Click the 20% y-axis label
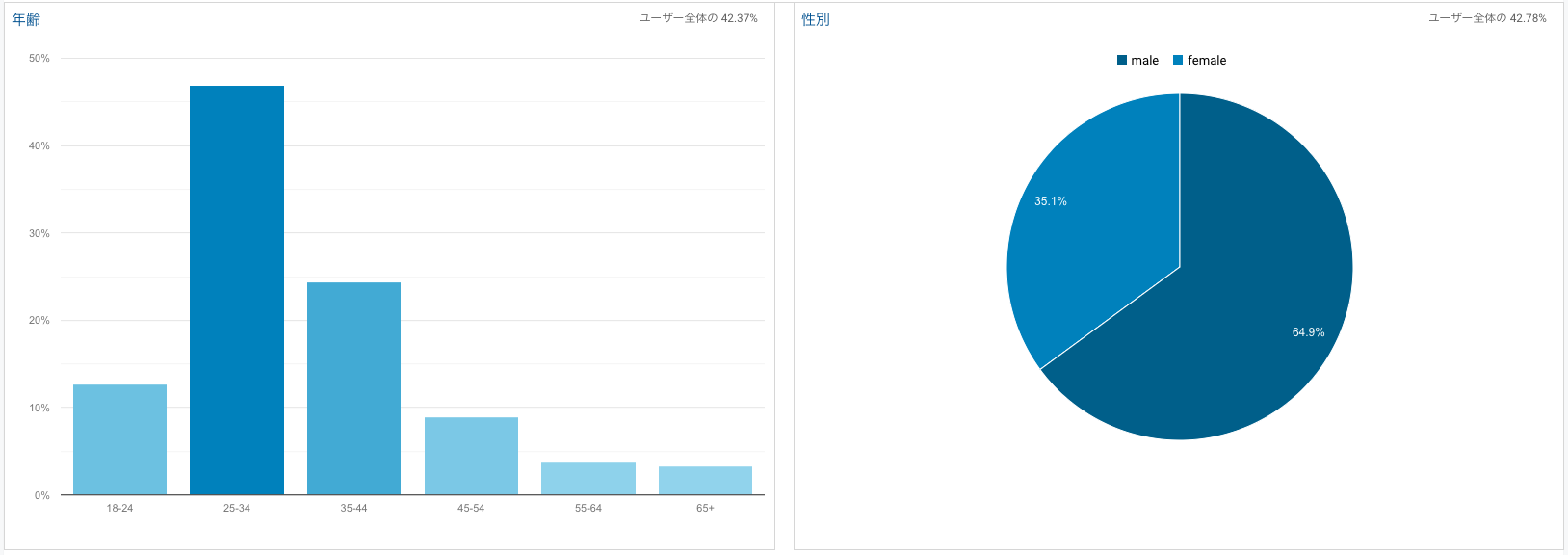The height and width of the screenshot is (555, 1568). coord(39,320)
